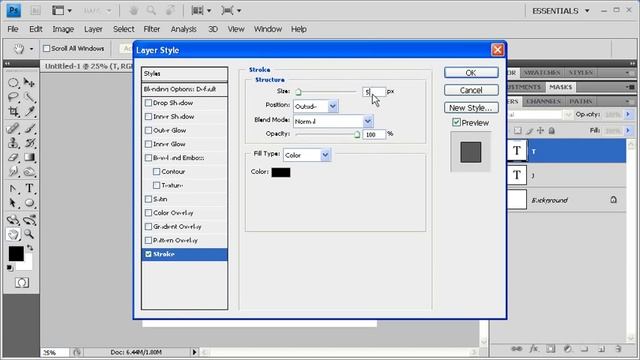Select the Eraser tool
Viewport: 640px width, 360px height.
point(13,157)
